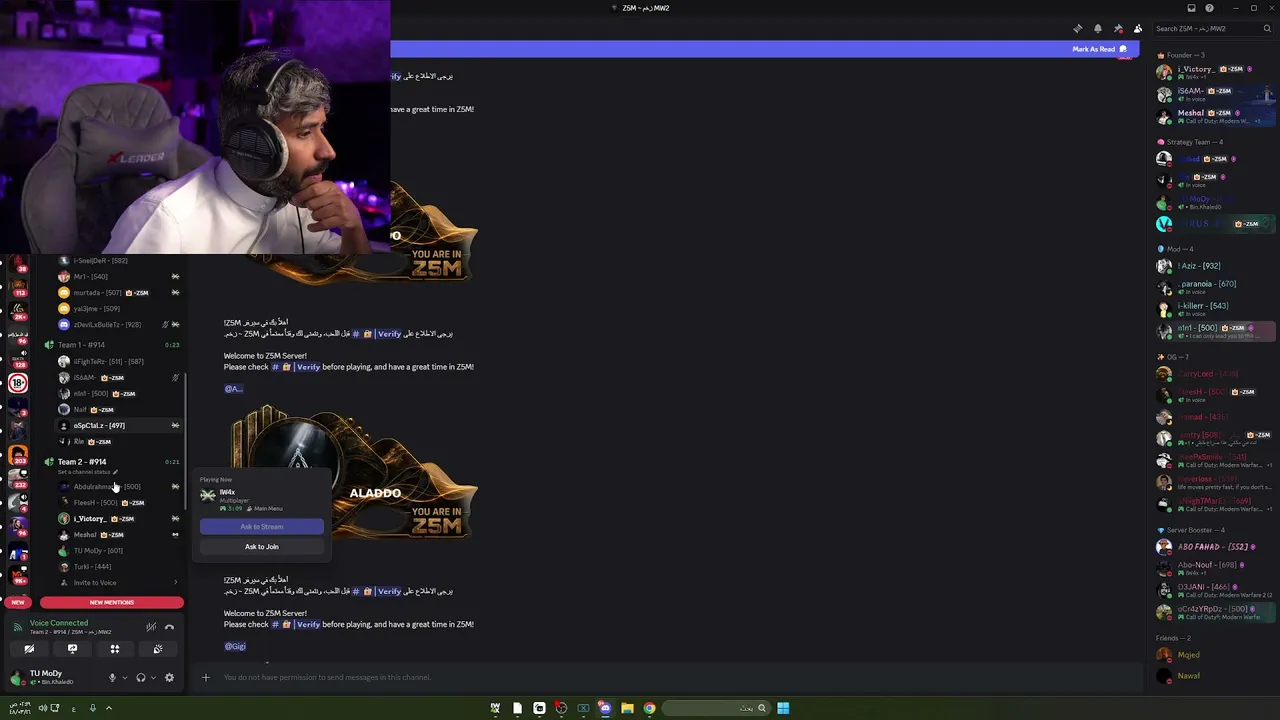Click the @Gigi mention in the chat
Screen dimensions: 1280x720
[235, 647]
